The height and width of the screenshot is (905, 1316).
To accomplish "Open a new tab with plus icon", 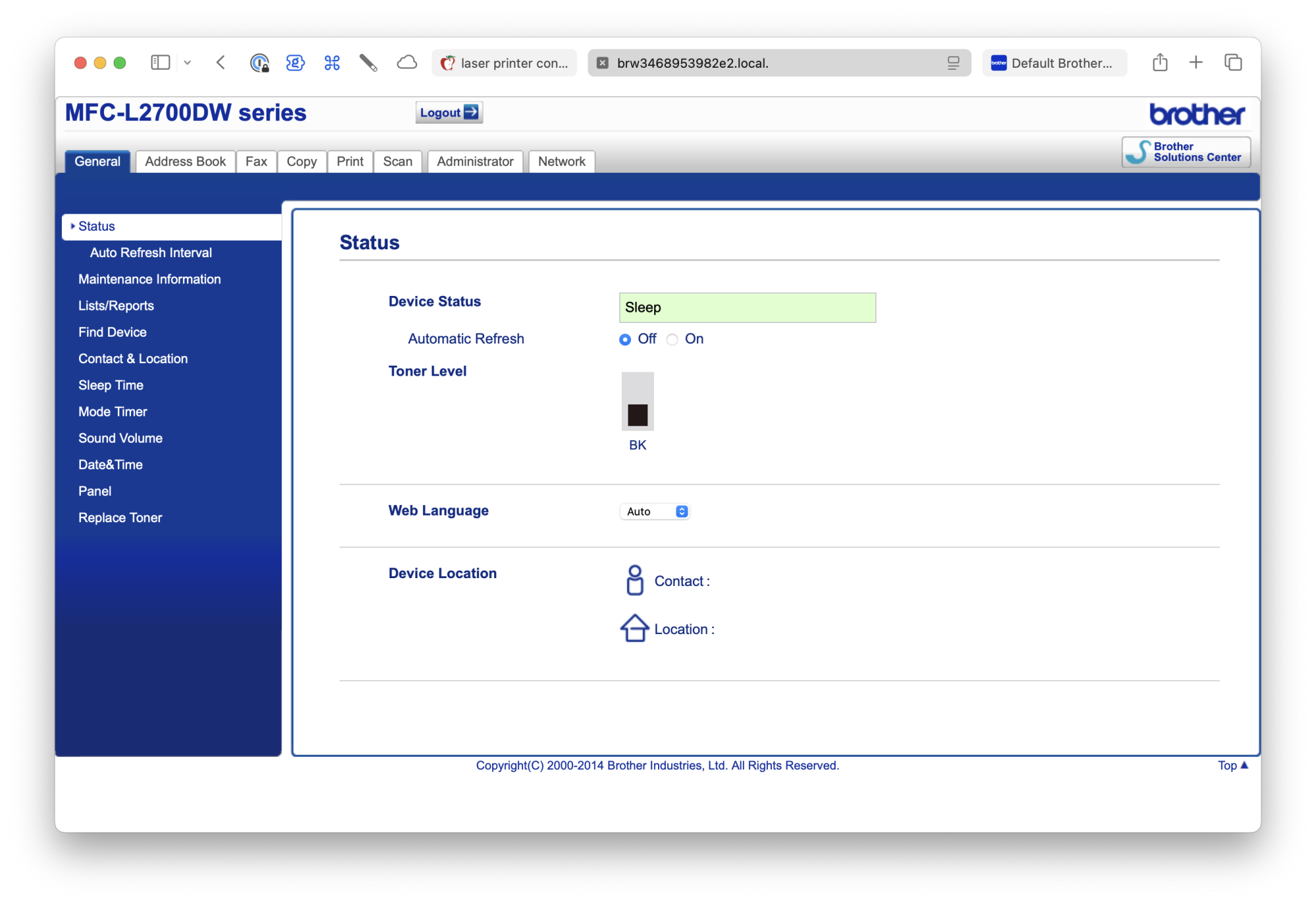I will tap(1196, 62).
